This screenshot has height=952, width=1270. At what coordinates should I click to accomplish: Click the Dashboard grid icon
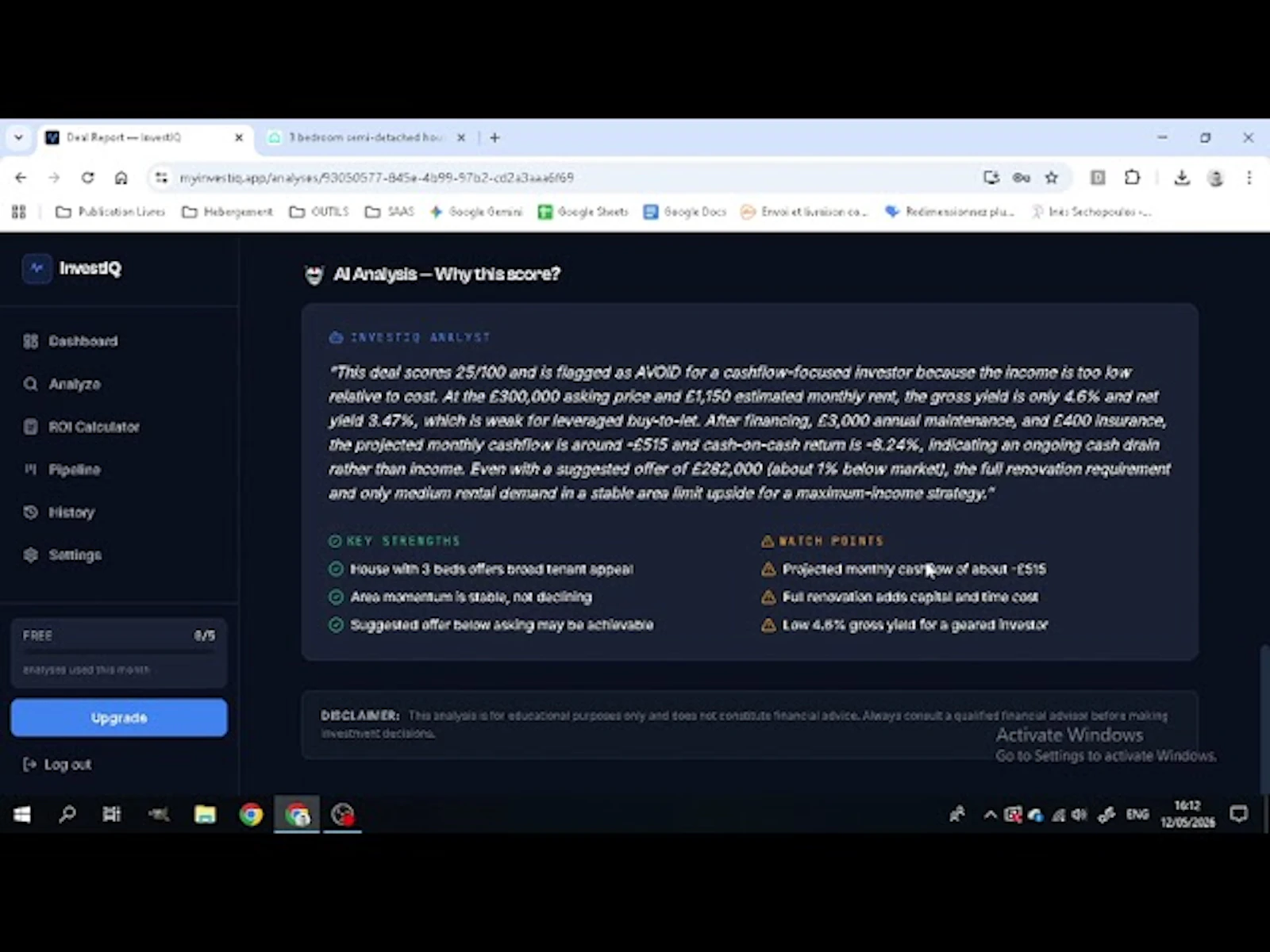pos(30,341)
